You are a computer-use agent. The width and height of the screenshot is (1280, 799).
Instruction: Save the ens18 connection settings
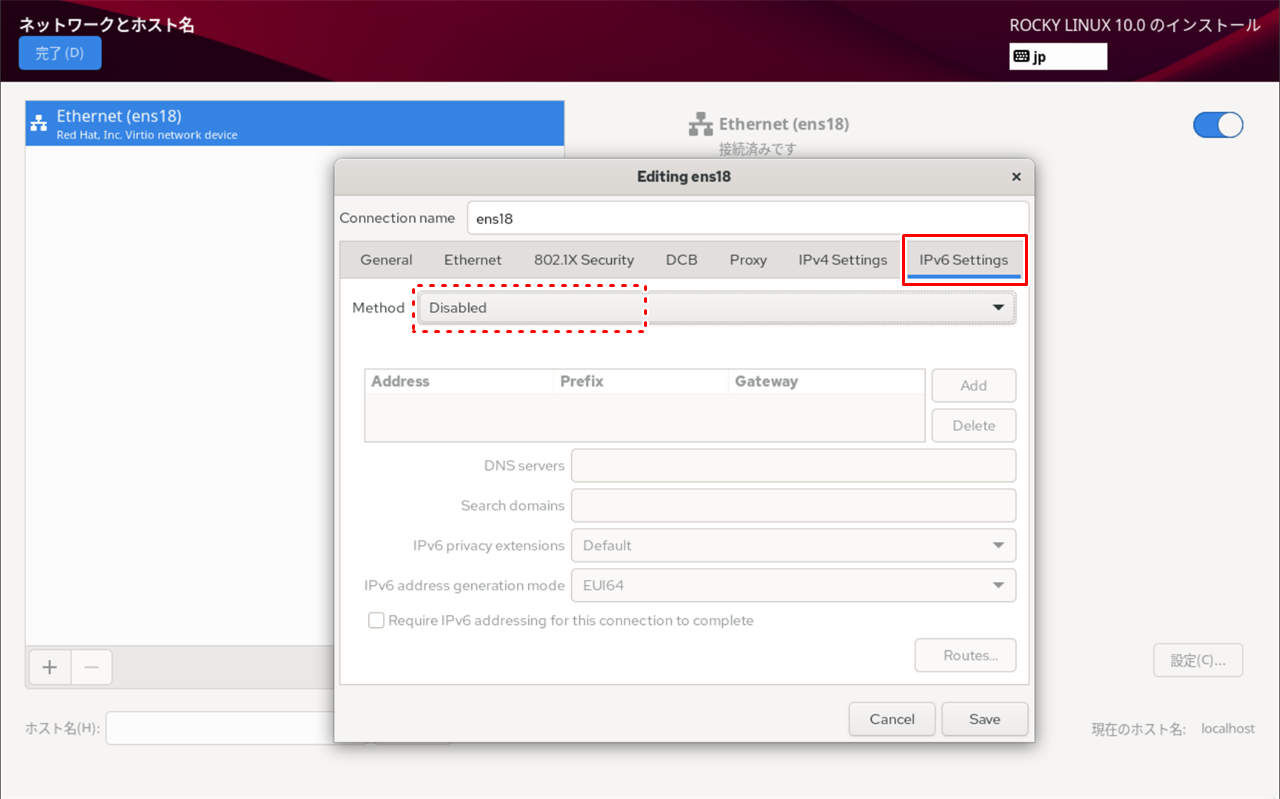984,719
